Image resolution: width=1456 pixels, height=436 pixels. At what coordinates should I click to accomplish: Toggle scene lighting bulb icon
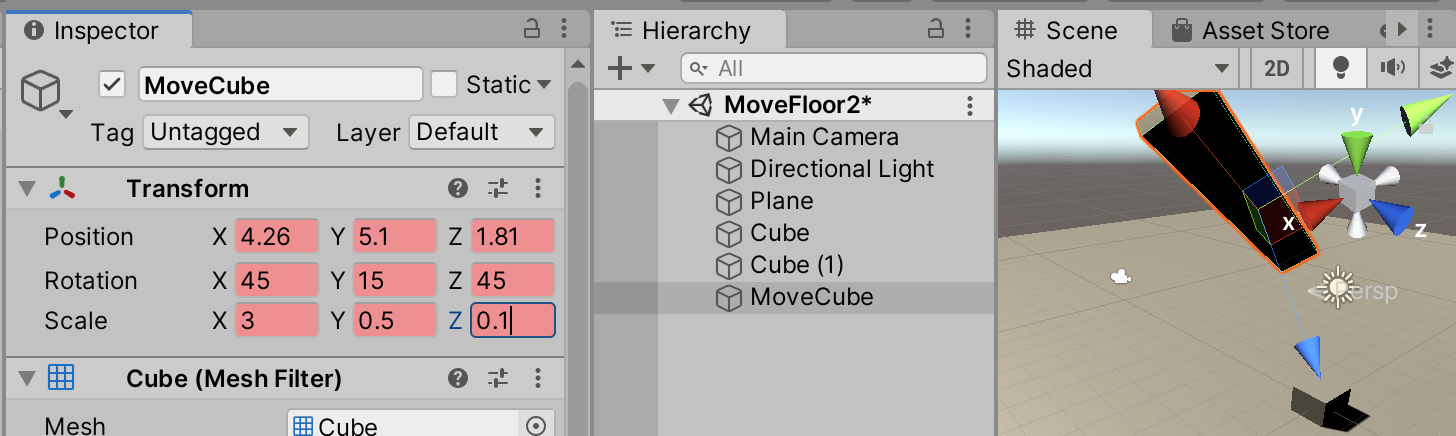pyautogui.click(x=1340, y=68)
